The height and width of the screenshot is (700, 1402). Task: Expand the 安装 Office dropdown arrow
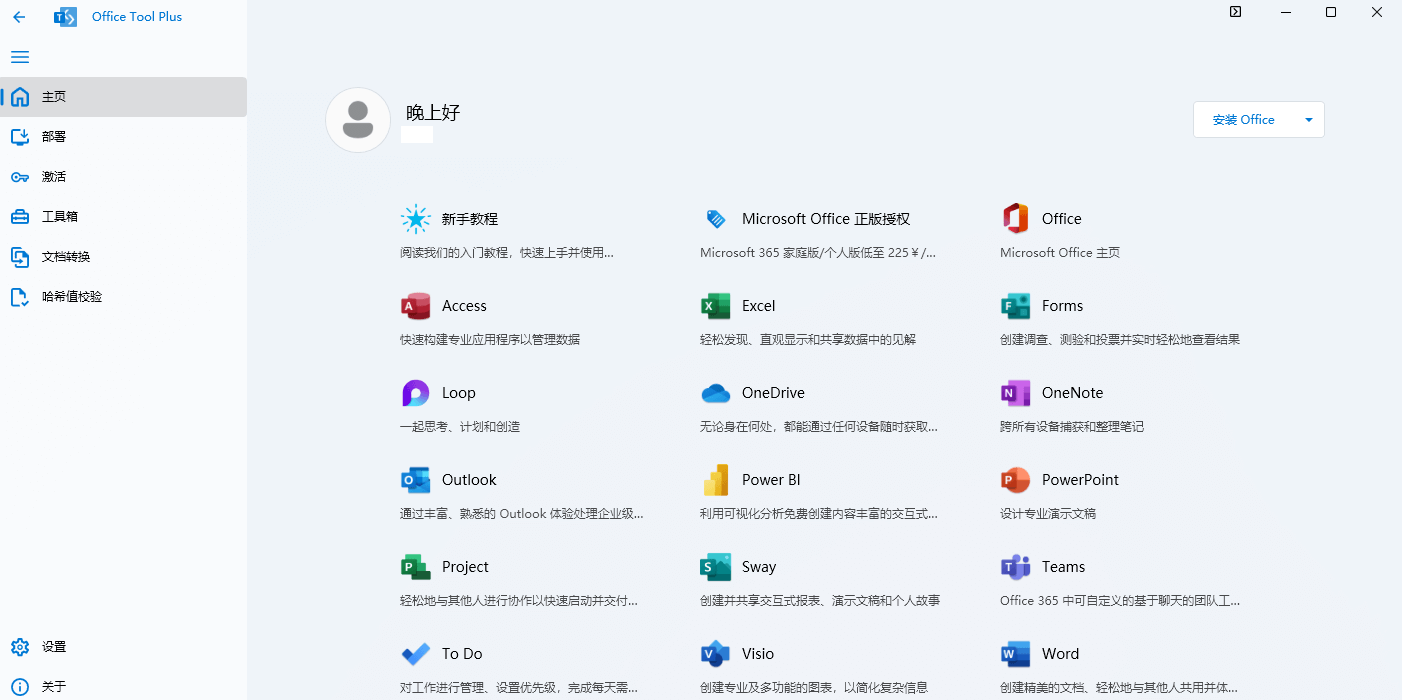click(x=1309, y=120)
